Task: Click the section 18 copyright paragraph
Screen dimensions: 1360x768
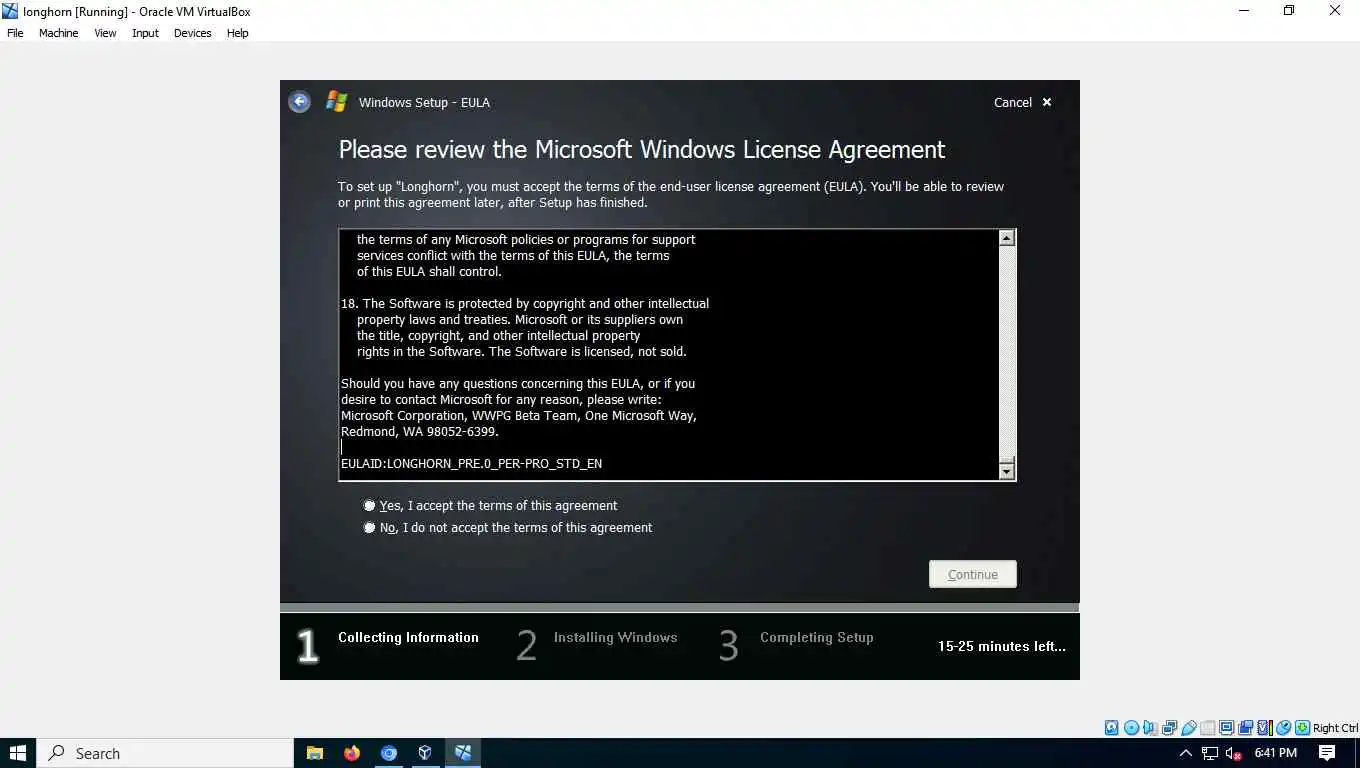Action: click(525, 328)
